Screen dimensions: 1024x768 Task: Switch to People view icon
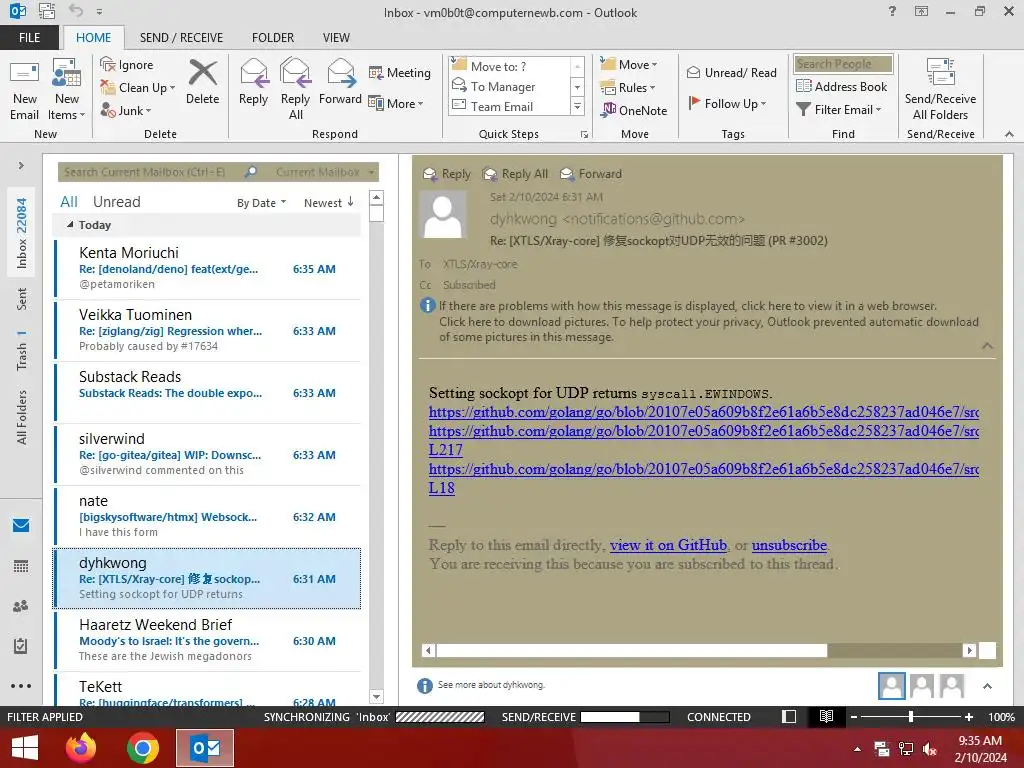21,606
